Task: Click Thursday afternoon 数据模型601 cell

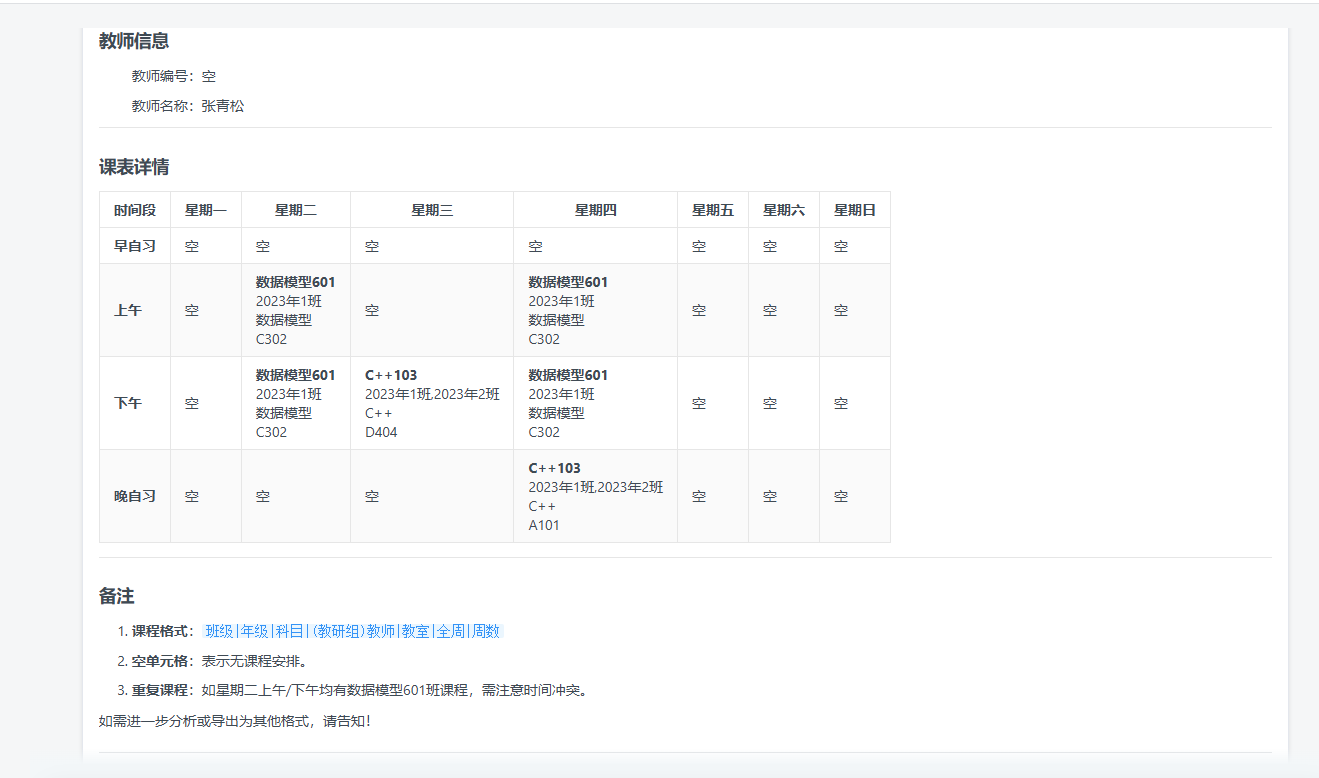Action: [595, 403]
